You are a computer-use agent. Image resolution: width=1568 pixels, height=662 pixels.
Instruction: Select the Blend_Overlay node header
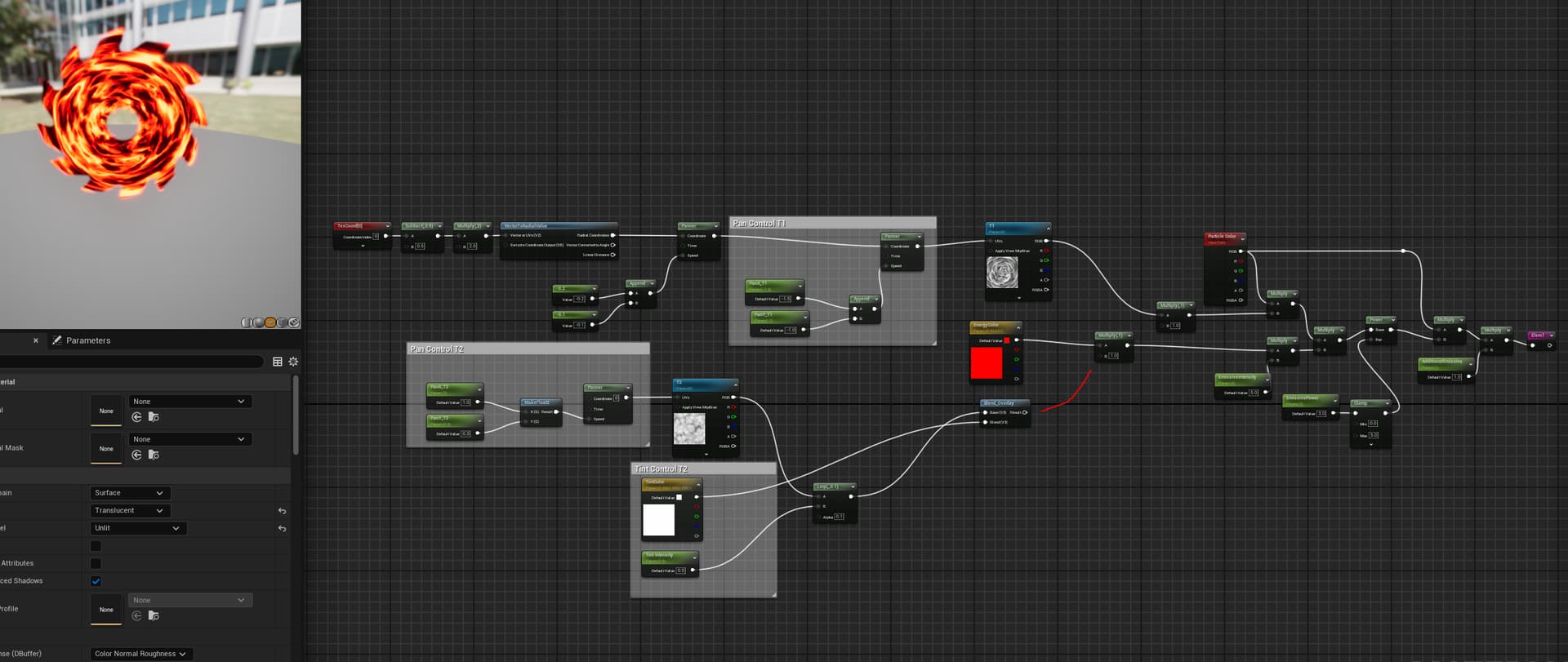1004,403
